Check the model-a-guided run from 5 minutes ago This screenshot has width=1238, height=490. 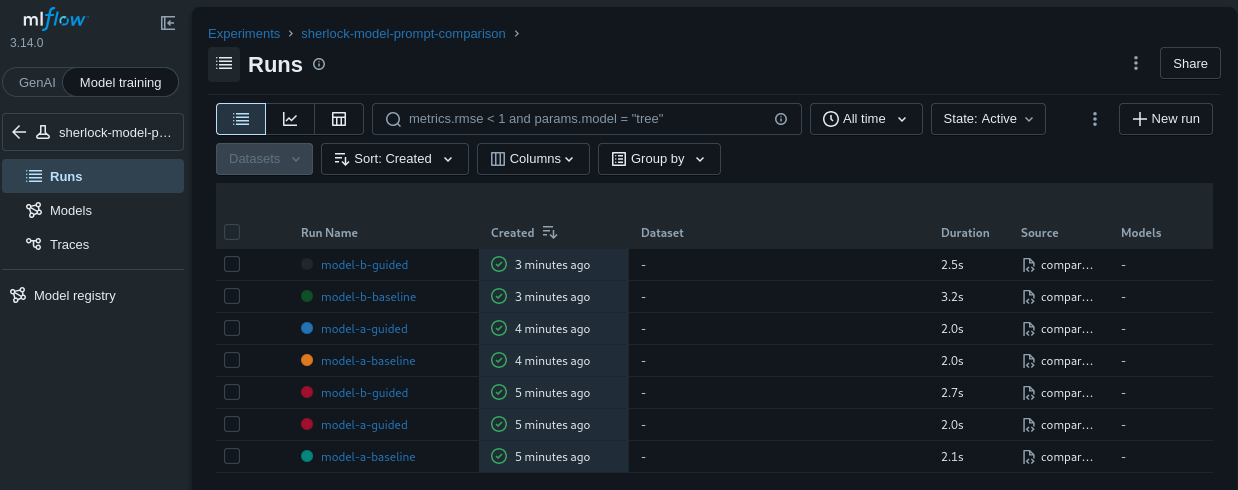click(232, 424)
